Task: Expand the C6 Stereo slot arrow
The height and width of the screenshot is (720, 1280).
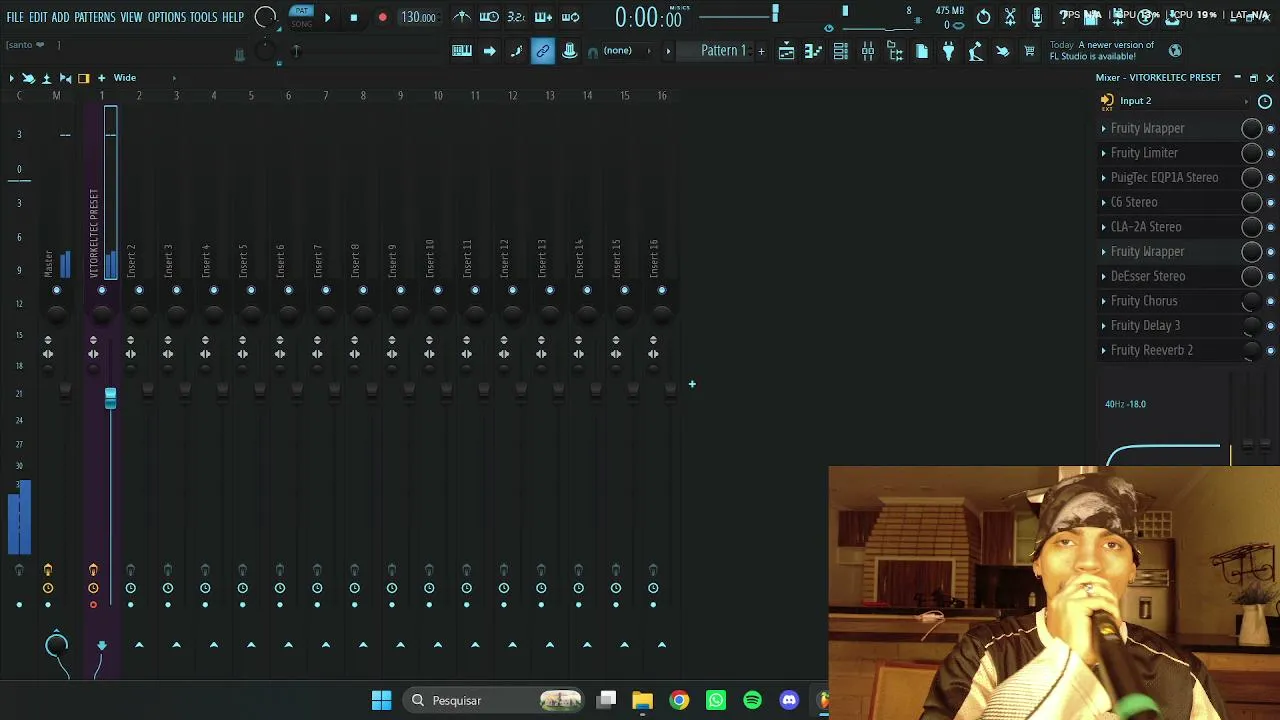Action: tap(1104, 202)
